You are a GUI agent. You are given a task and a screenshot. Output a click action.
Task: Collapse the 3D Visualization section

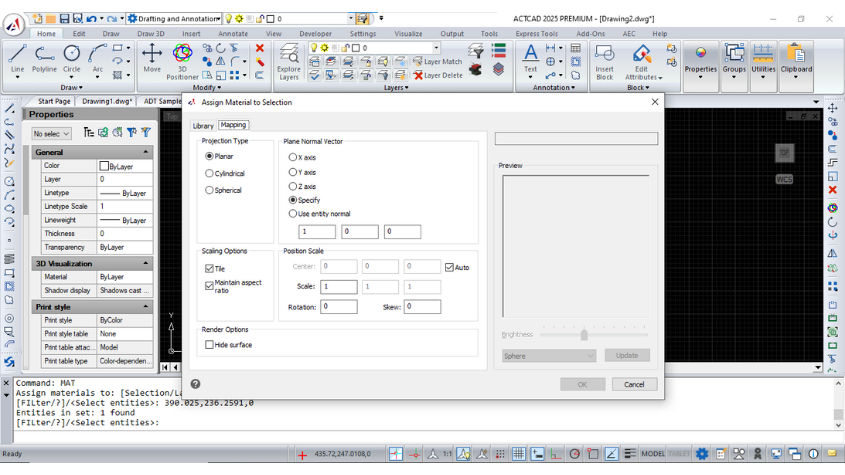(x=146, y=264)
